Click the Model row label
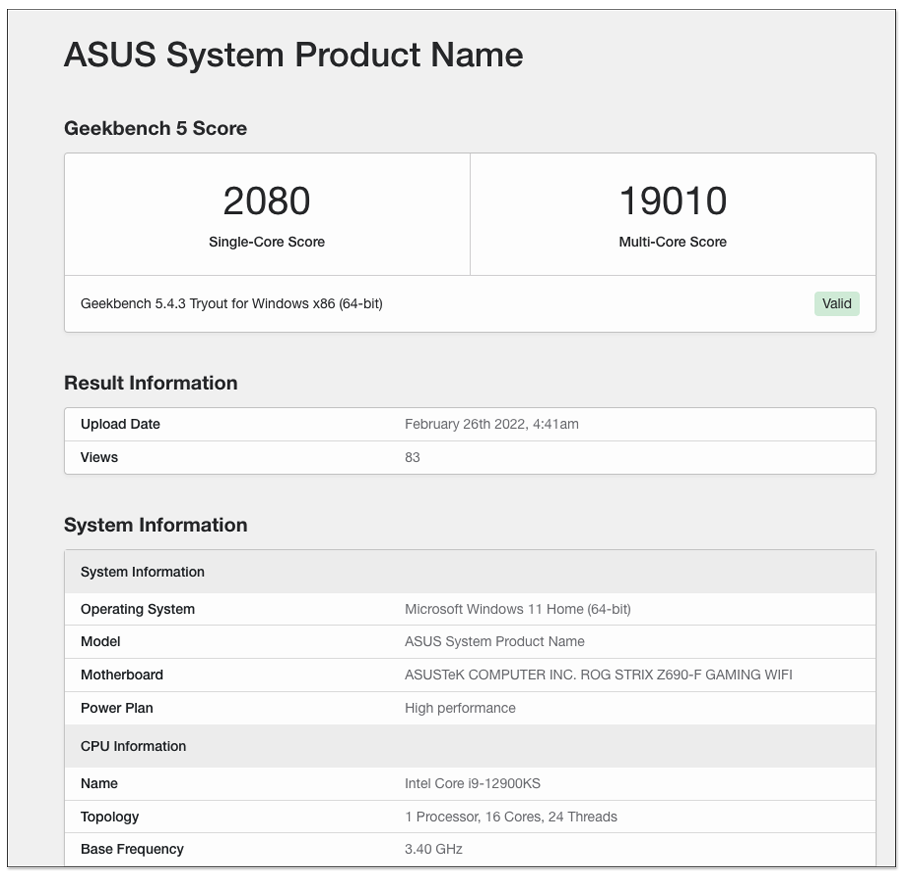 coord(100,641)
